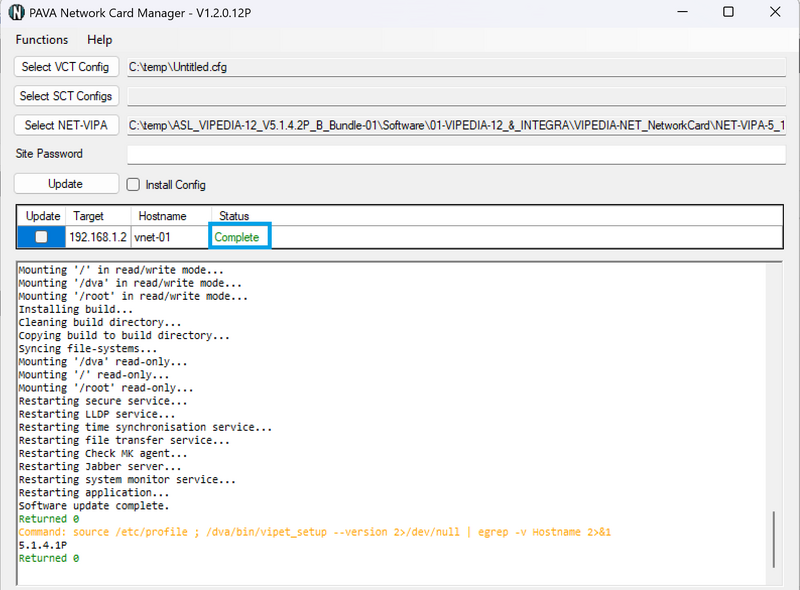Click the 'Syncing file-systems...' log line

(x=88, y=349)
